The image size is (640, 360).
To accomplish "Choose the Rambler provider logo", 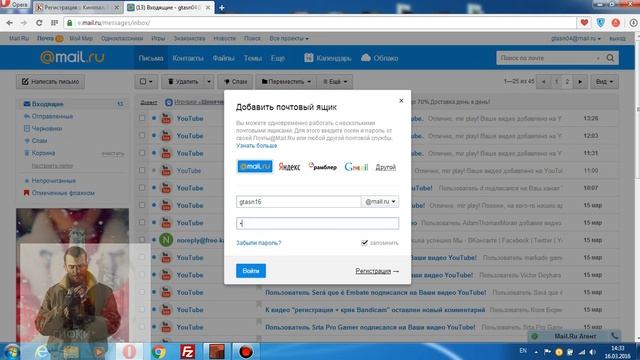I will point(323,167).
